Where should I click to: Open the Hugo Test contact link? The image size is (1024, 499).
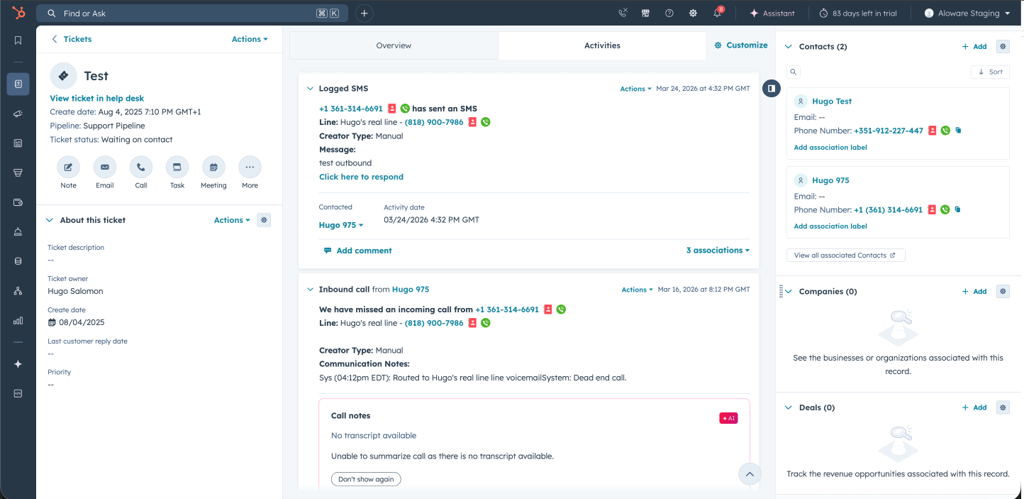(831, 101)
